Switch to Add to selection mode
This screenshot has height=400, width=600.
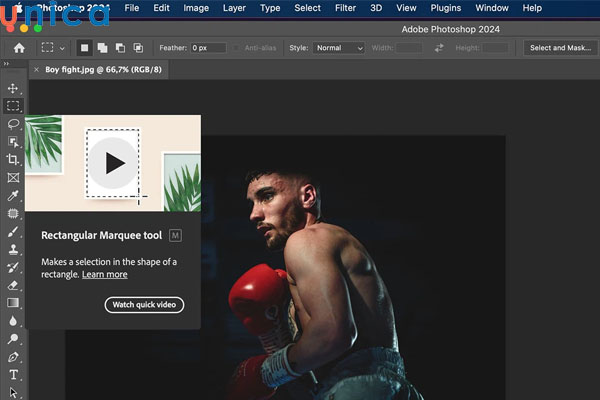102,47
